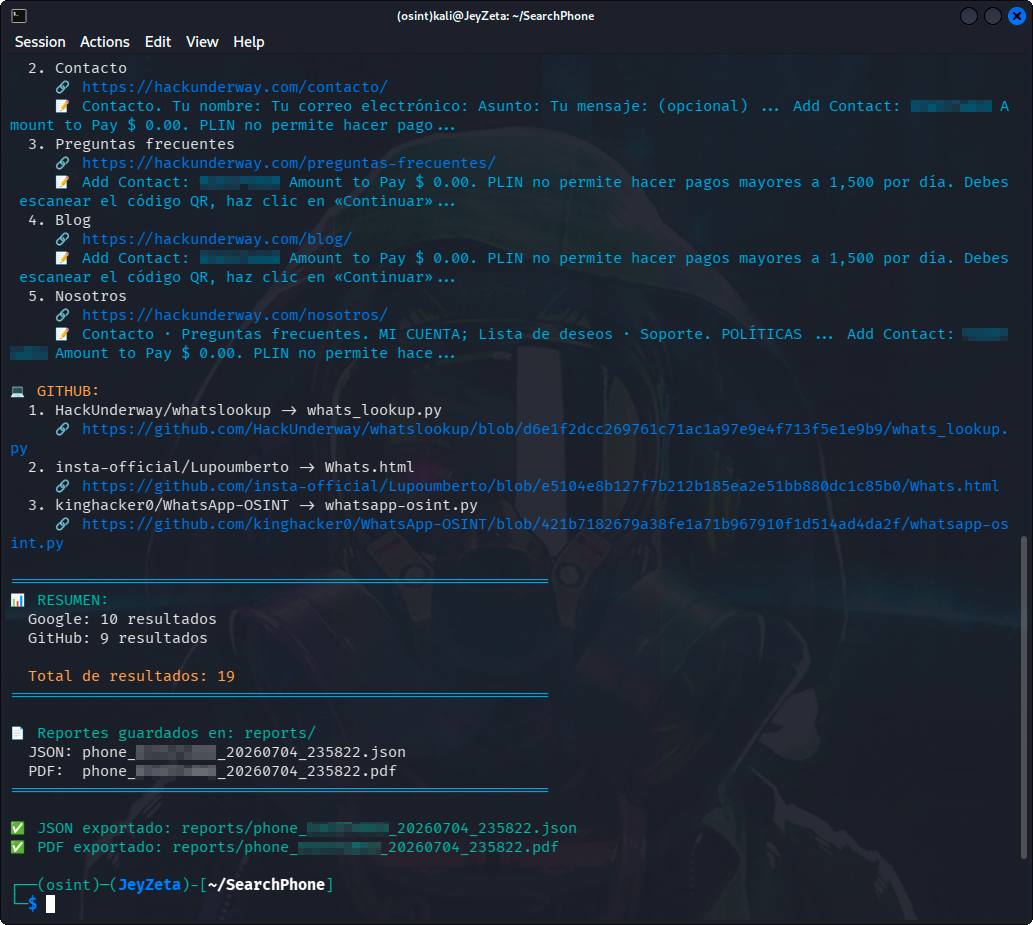Click 'Reportes guardados en: reports/' line

click(x=177, y=733)
